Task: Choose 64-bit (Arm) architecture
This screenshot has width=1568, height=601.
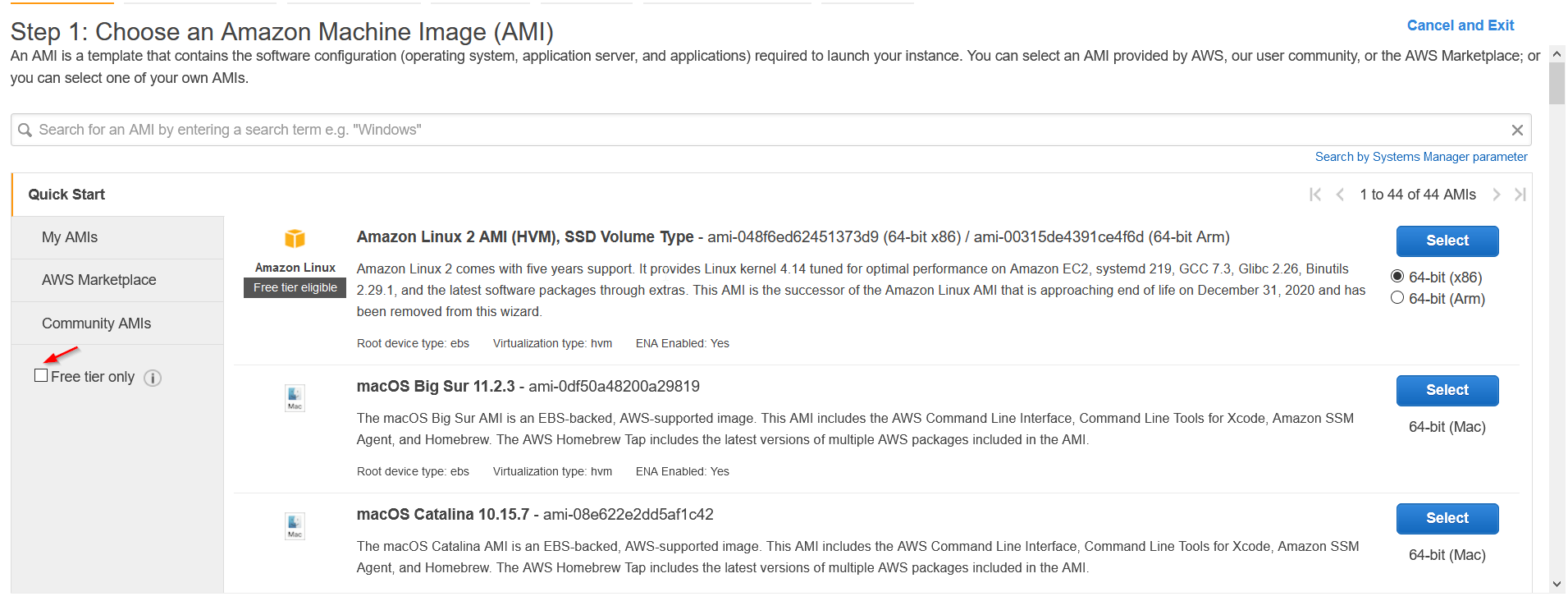Action: pos(1397,297)
